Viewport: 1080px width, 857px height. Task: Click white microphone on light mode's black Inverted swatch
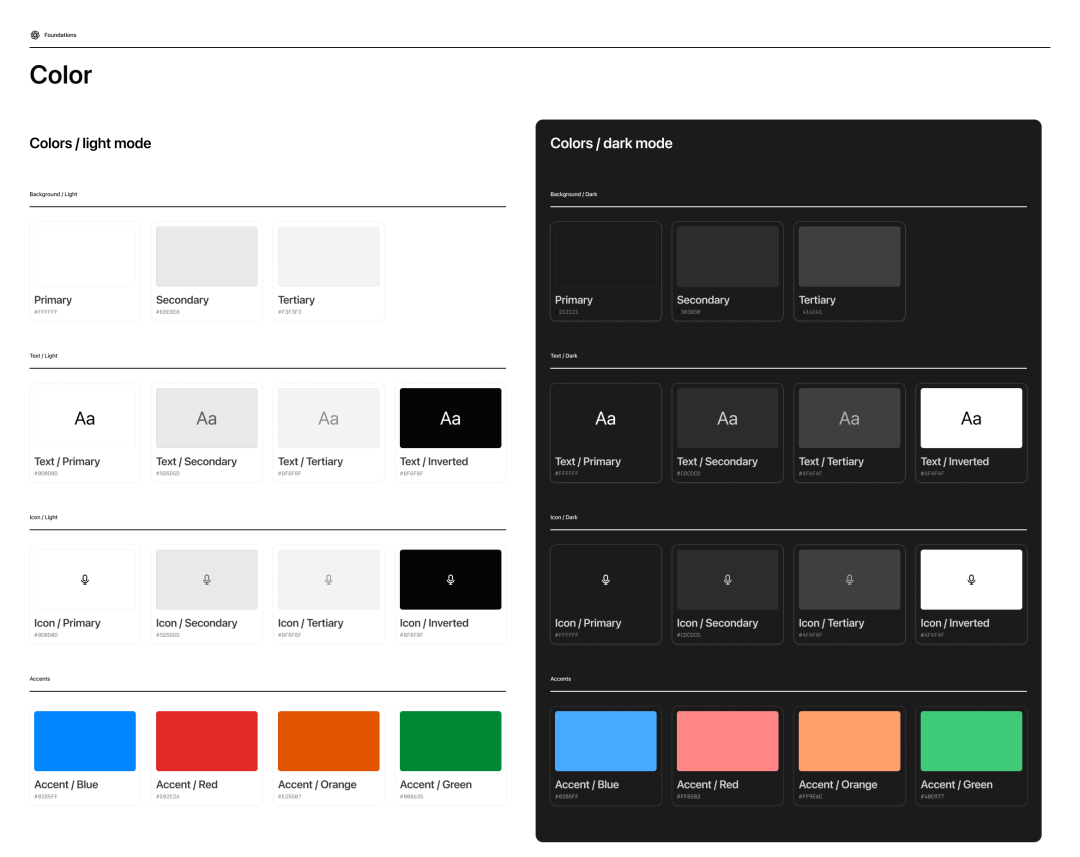(451, 580)
